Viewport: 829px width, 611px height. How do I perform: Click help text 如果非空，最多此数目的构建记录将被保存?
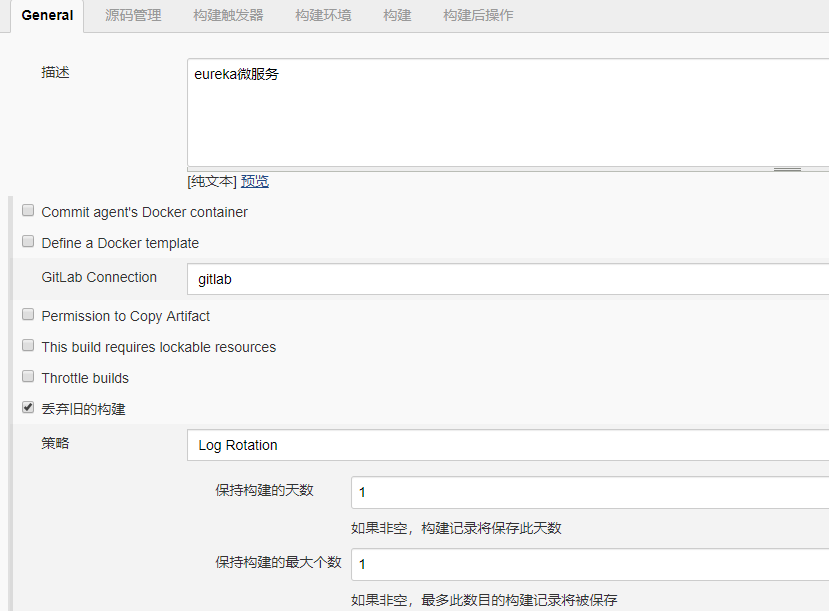click(x=484, y=600)
